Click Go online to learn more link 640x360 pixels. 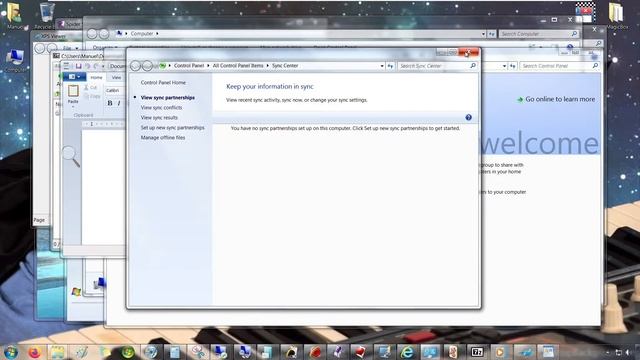click(560, 99)
